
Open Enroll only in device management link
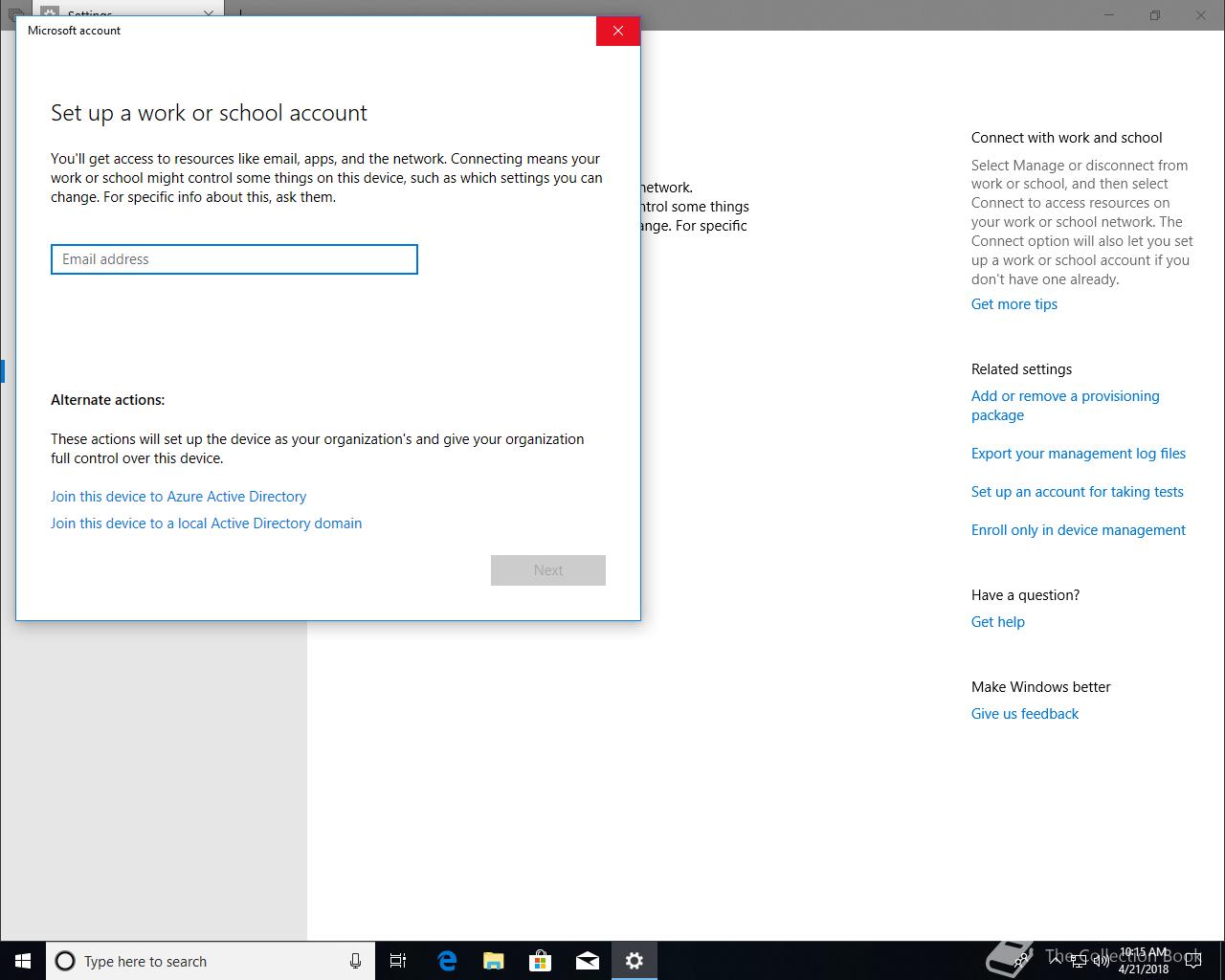point(1079,530)
